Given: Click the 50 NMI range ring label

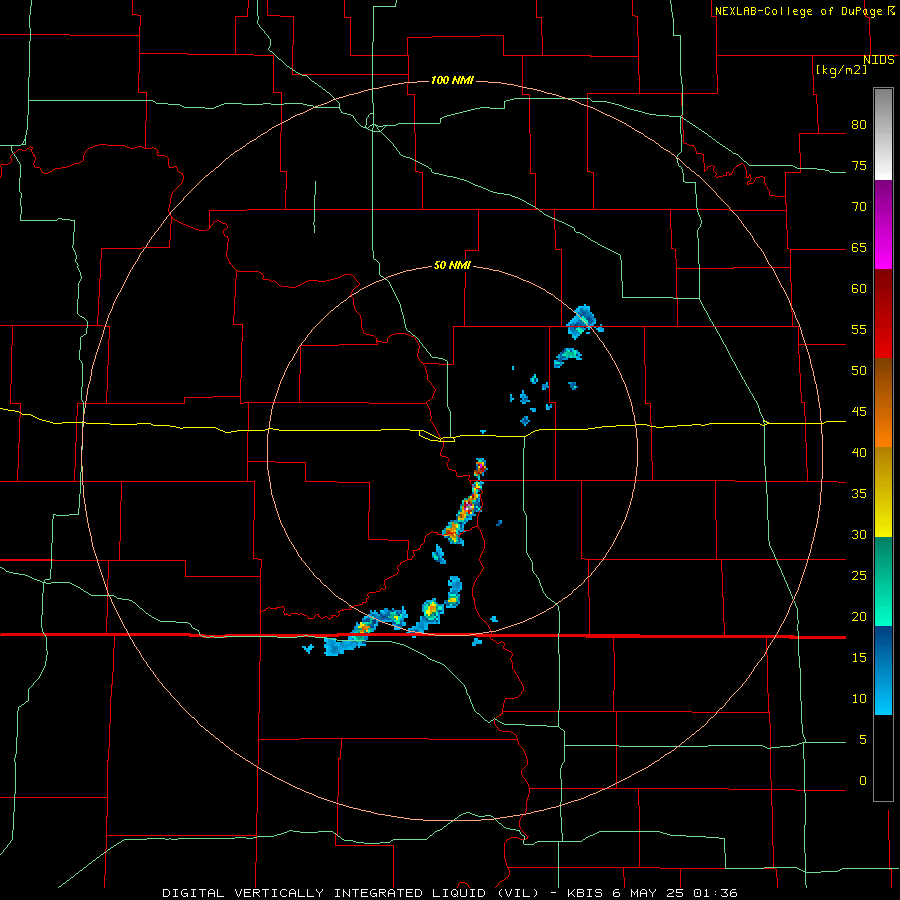Looking at the screenshot, I should click(x=452, y=265).
